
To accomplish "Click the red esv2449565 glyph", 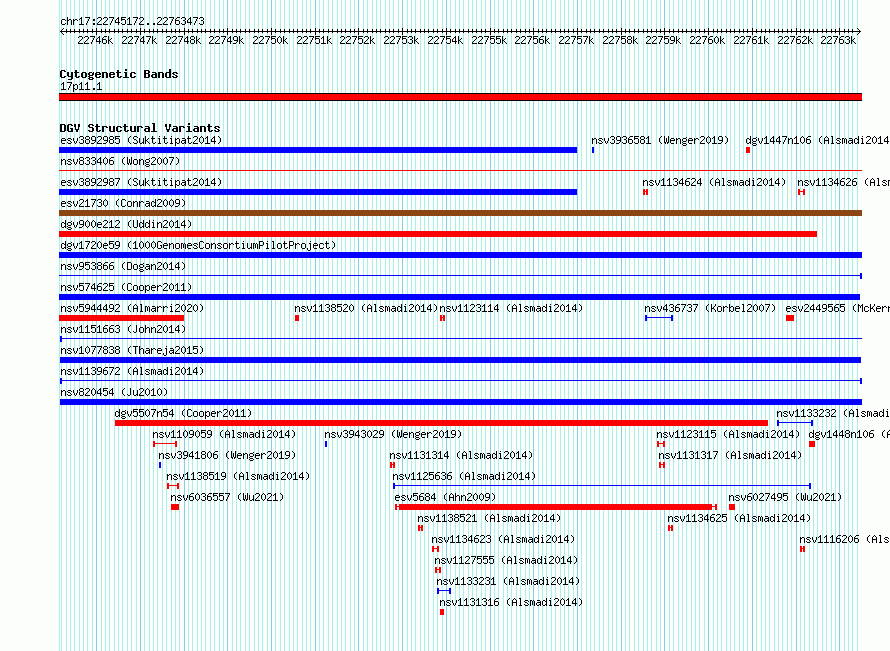I will (x=790, y=318).
